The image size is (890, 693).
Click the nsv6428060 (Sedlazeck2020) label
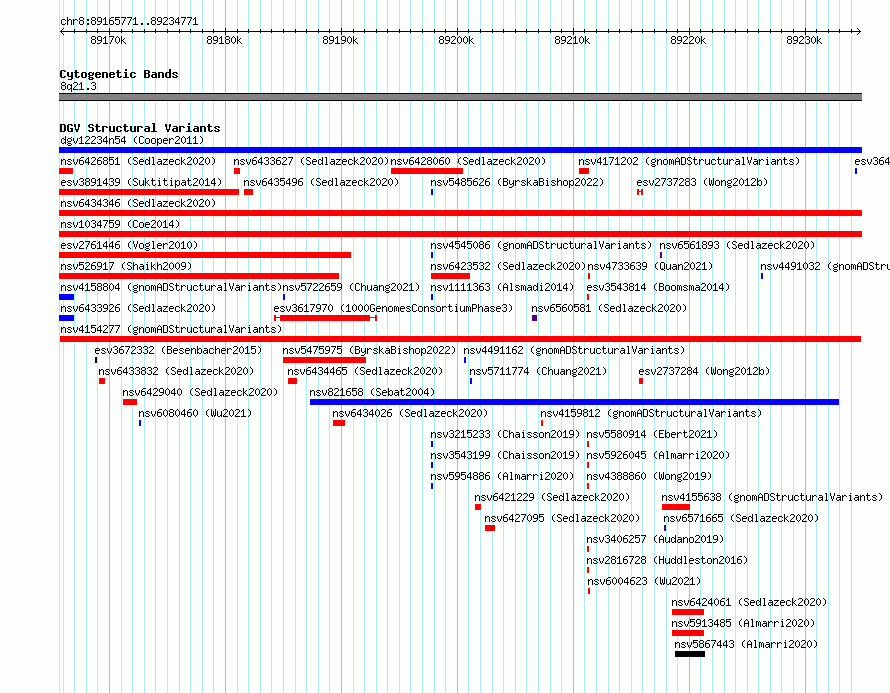[x=468, y=161]
